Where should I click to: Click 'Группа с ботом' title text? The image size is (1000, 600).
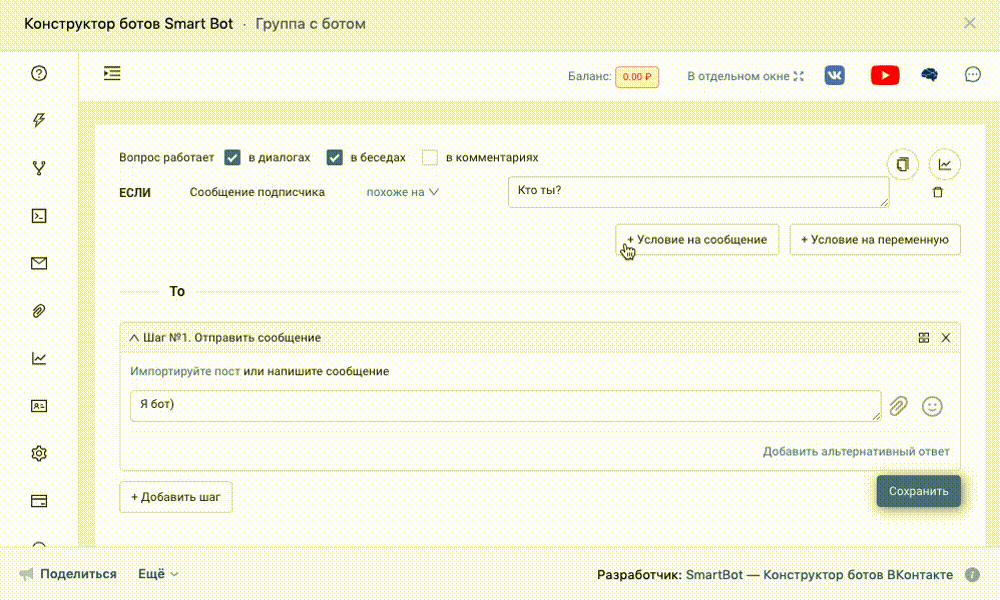coord(311,24)
